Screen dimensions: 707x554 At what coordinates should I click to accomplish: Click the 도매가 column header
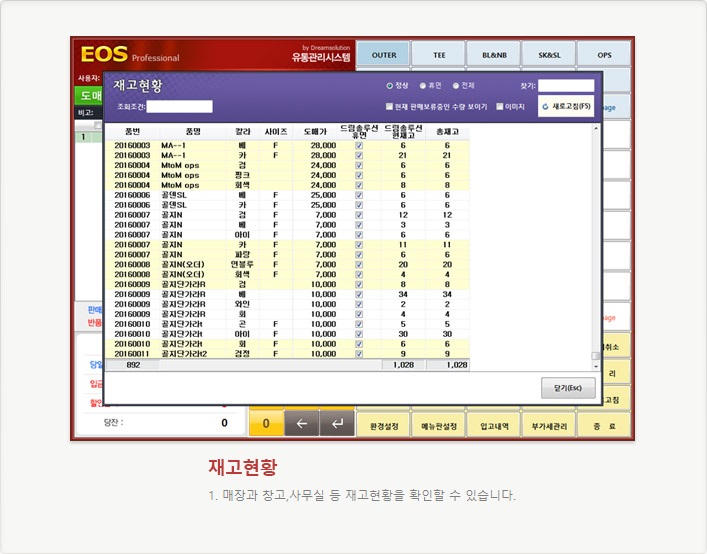pos(315,132)
